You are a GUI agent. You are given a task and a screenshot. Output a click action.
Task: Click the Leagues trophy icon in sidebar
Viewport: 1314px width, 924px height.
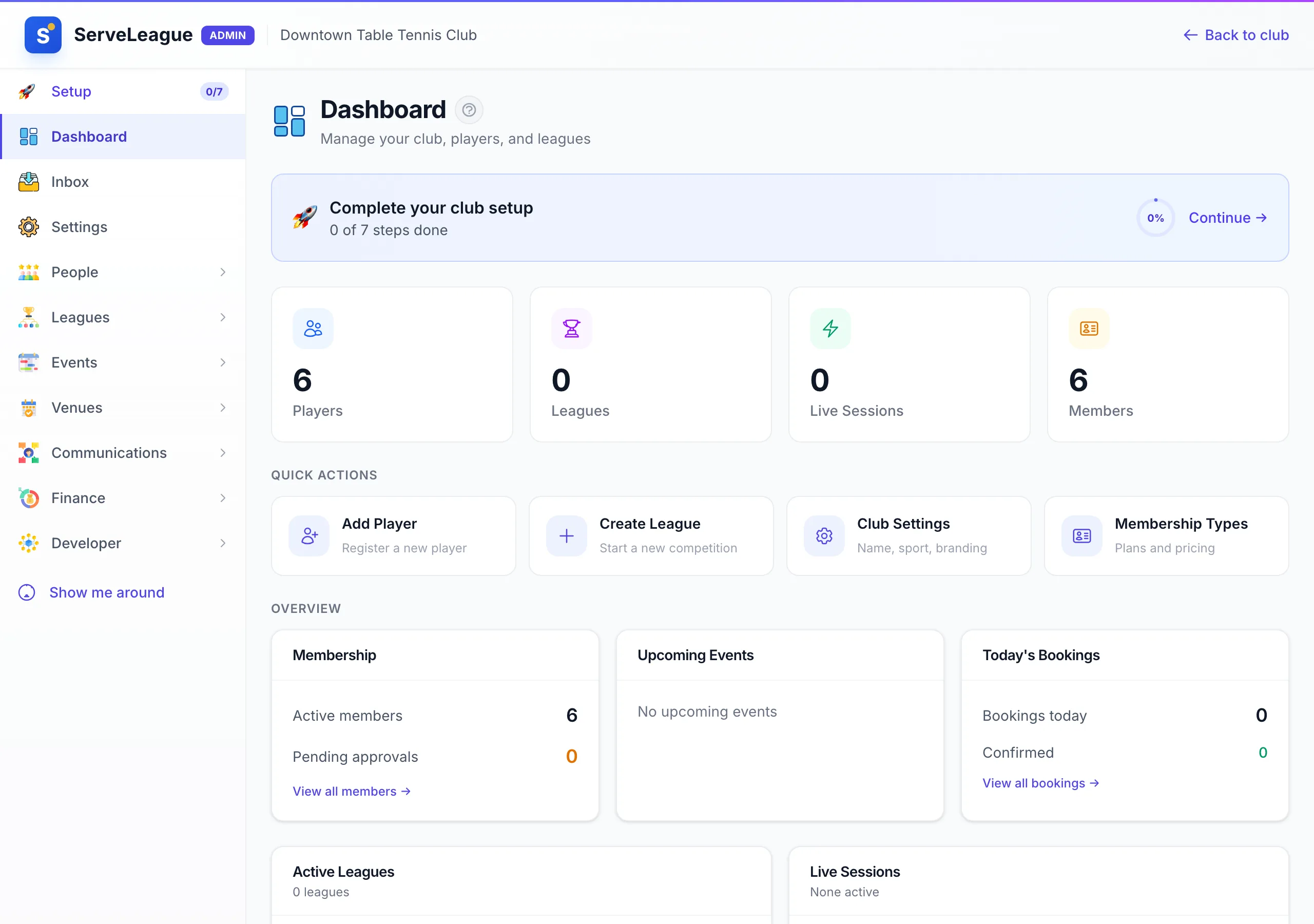(x=28, y=318)
